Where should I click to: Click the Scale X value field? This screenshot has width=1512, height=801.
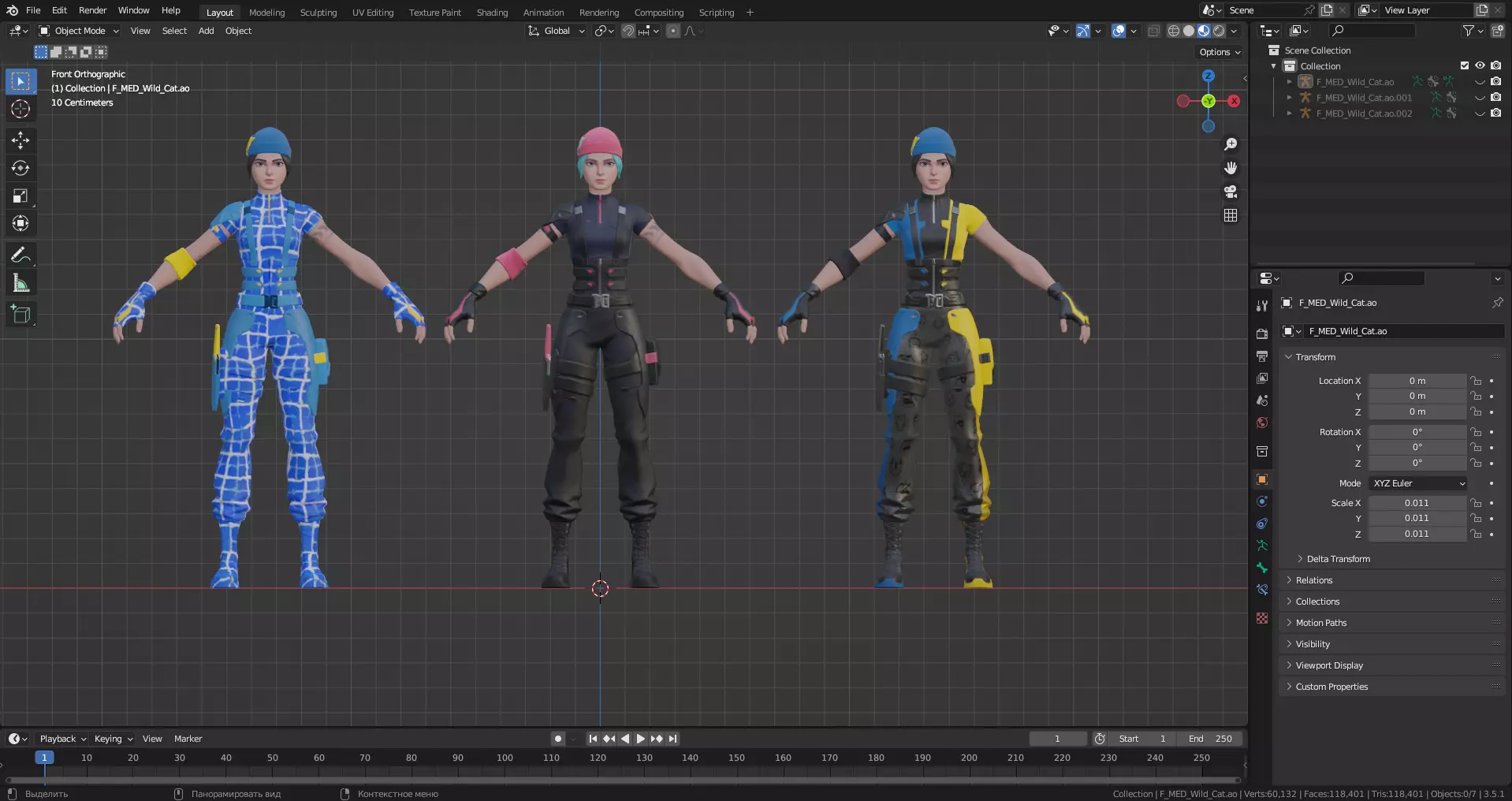tap(1416, 503)
